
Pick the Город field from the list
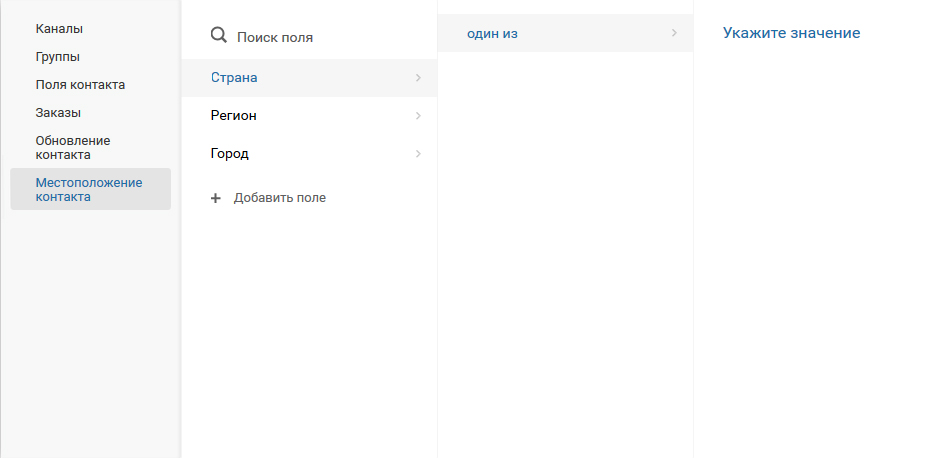(x=229, y=154)
